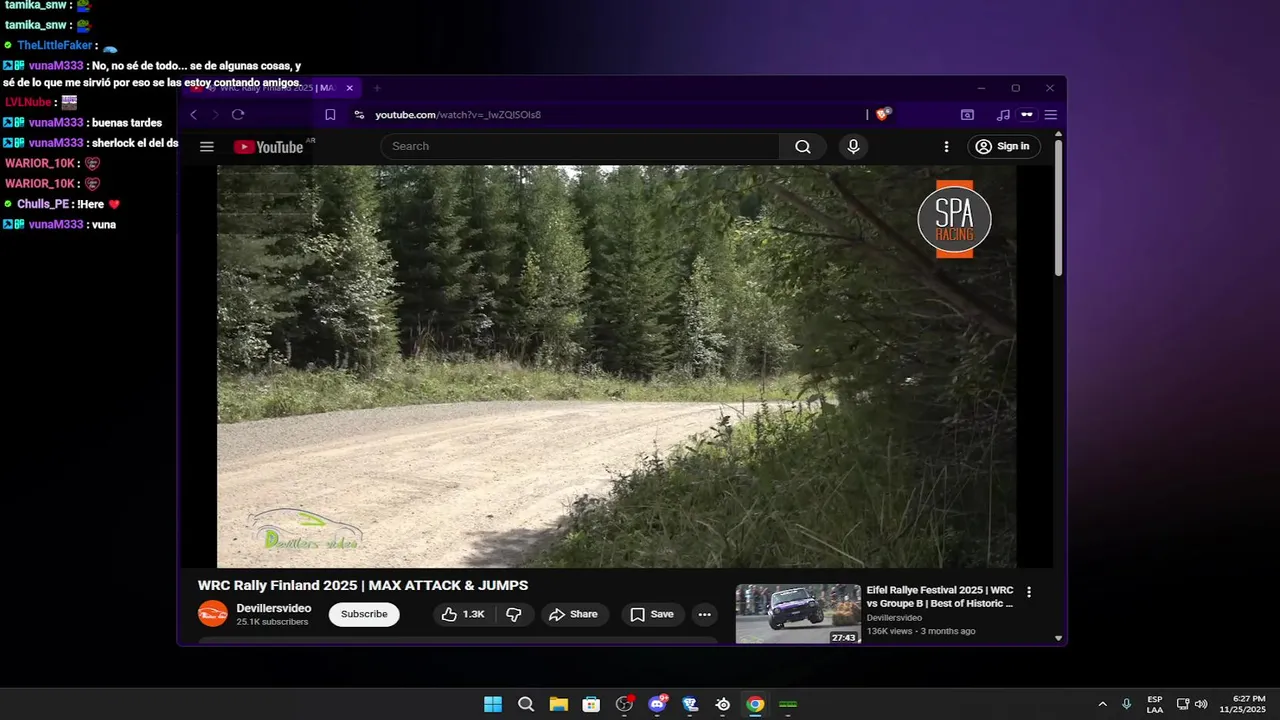1280x720 pixels.
Task: Click the glasses-shaped toolbar icon
Action: [1026, 115]
